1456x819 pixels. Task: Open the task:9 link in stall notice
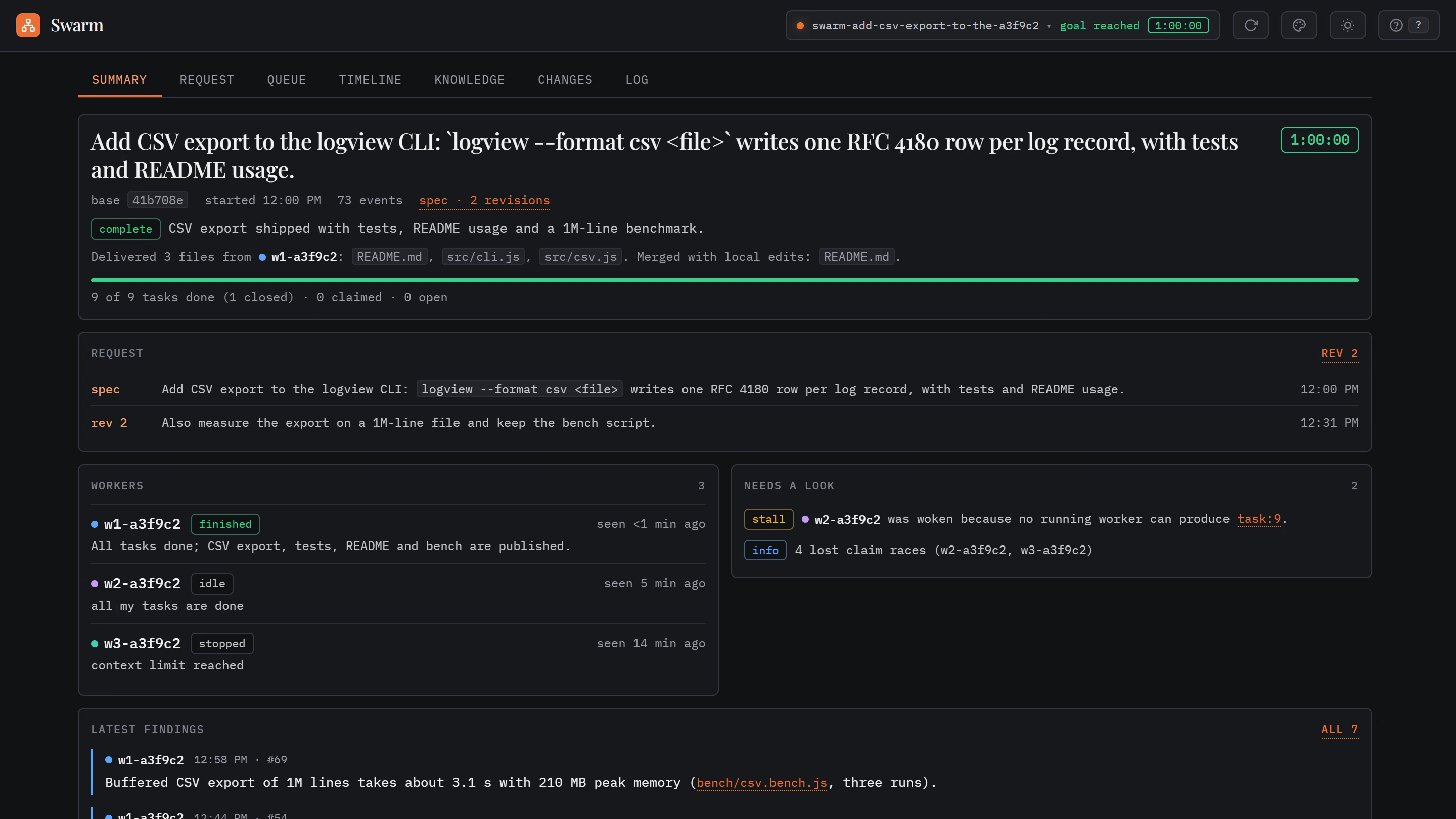click(x=1259, y=519)
